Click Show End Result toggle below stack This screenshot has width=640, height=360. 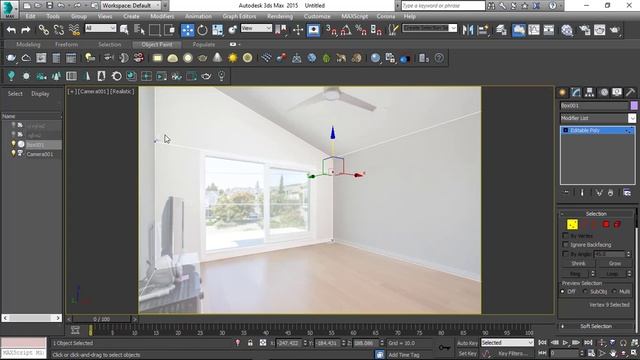tap(582, 193)
